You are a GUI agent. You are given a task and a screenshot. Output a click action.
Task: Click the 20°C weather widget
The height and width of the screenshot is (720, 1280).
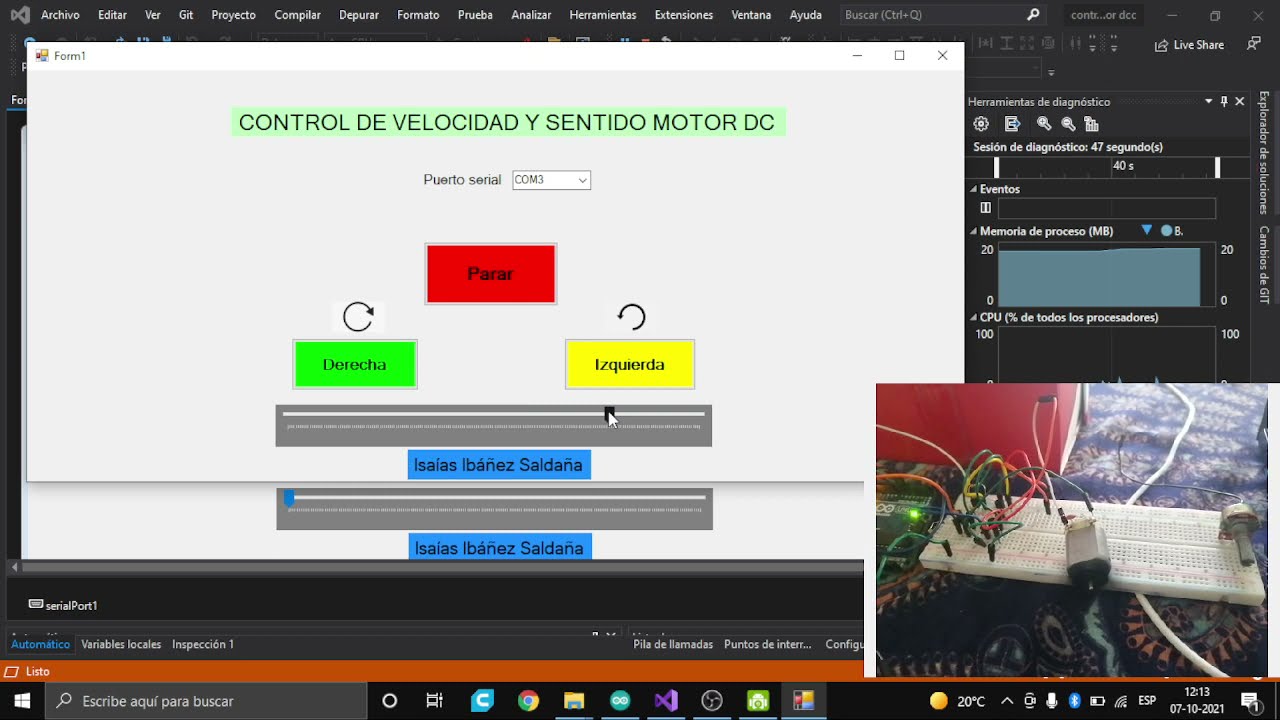point(958,701)
